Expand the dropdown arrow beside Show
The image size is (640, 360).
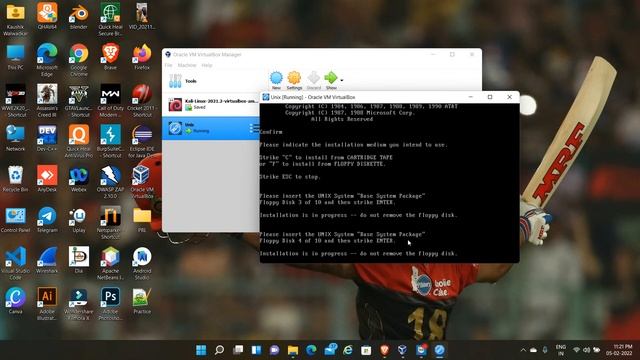342,80
